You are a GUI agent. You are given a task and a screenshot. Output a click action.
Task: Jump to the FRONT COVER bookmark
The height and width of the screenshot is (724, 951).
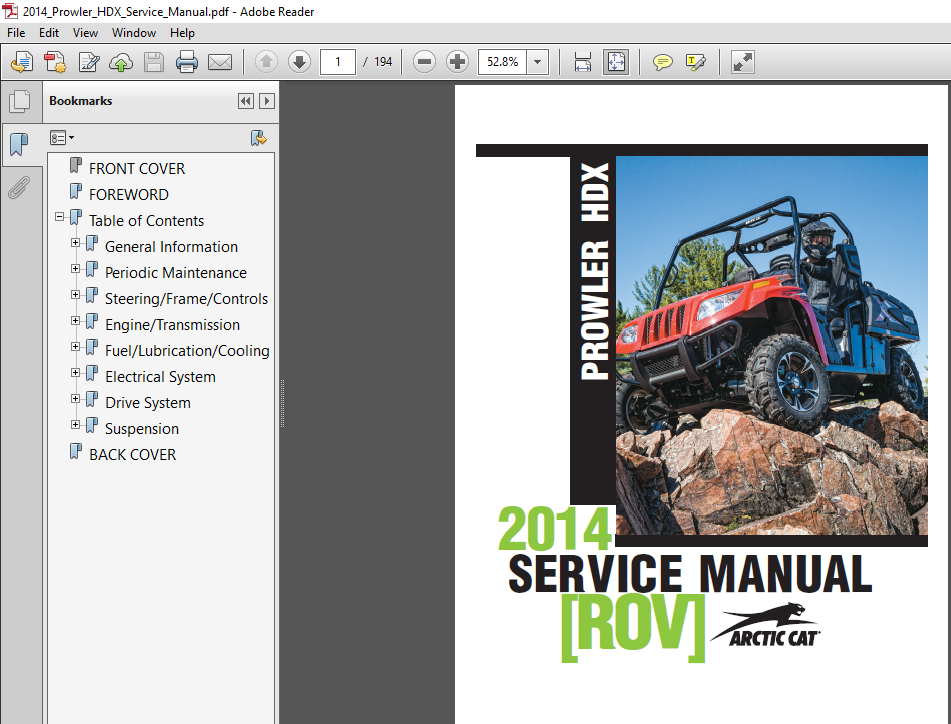(x=137, y=169)
